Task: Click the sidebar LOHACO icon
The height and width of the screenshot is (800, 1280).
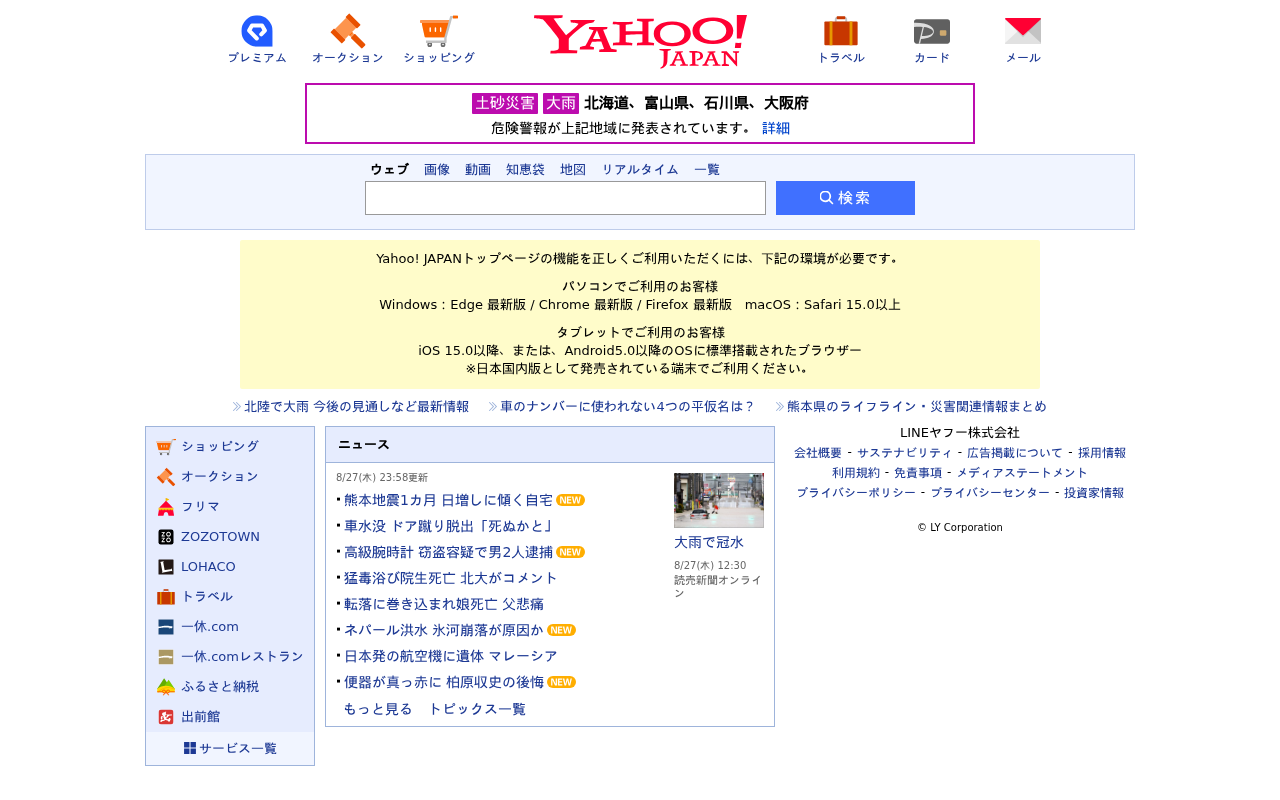Action: pos(166,567)
